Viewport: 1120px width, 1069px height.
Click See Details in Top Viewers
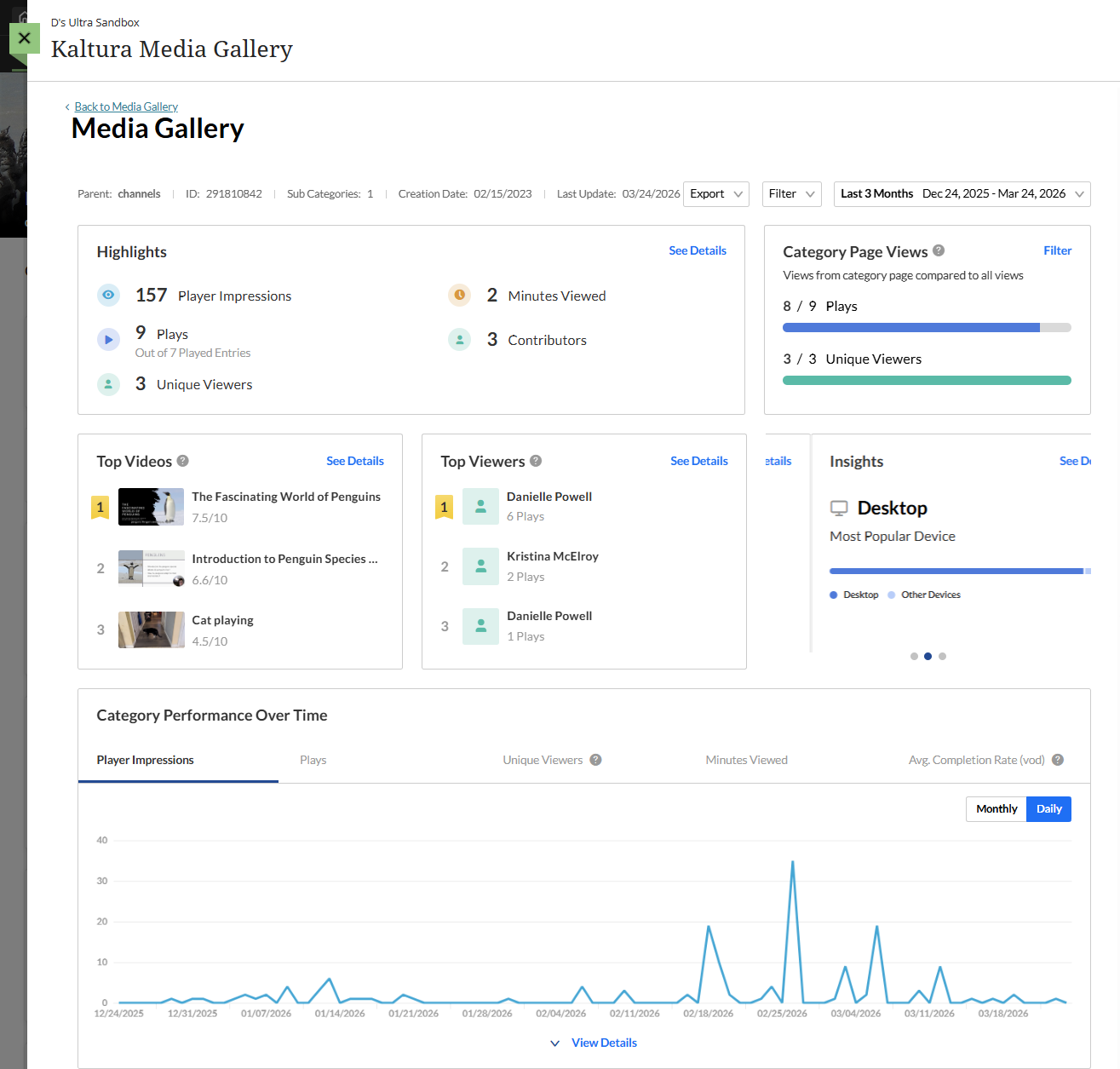pos(699,461)
